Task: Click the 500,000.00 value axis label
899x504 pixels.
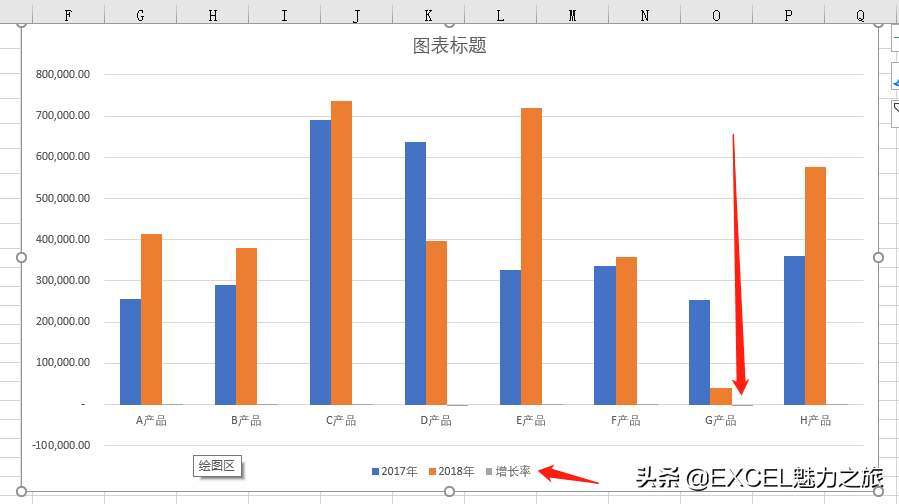Action: coord(62,198)
